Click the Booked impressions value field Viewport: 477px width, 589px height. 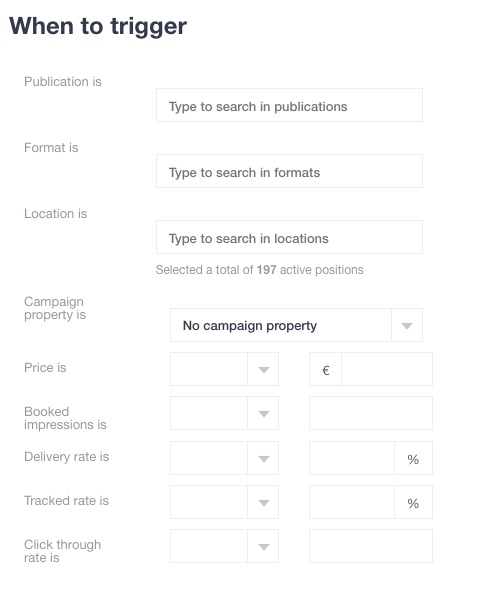[371, 413]
